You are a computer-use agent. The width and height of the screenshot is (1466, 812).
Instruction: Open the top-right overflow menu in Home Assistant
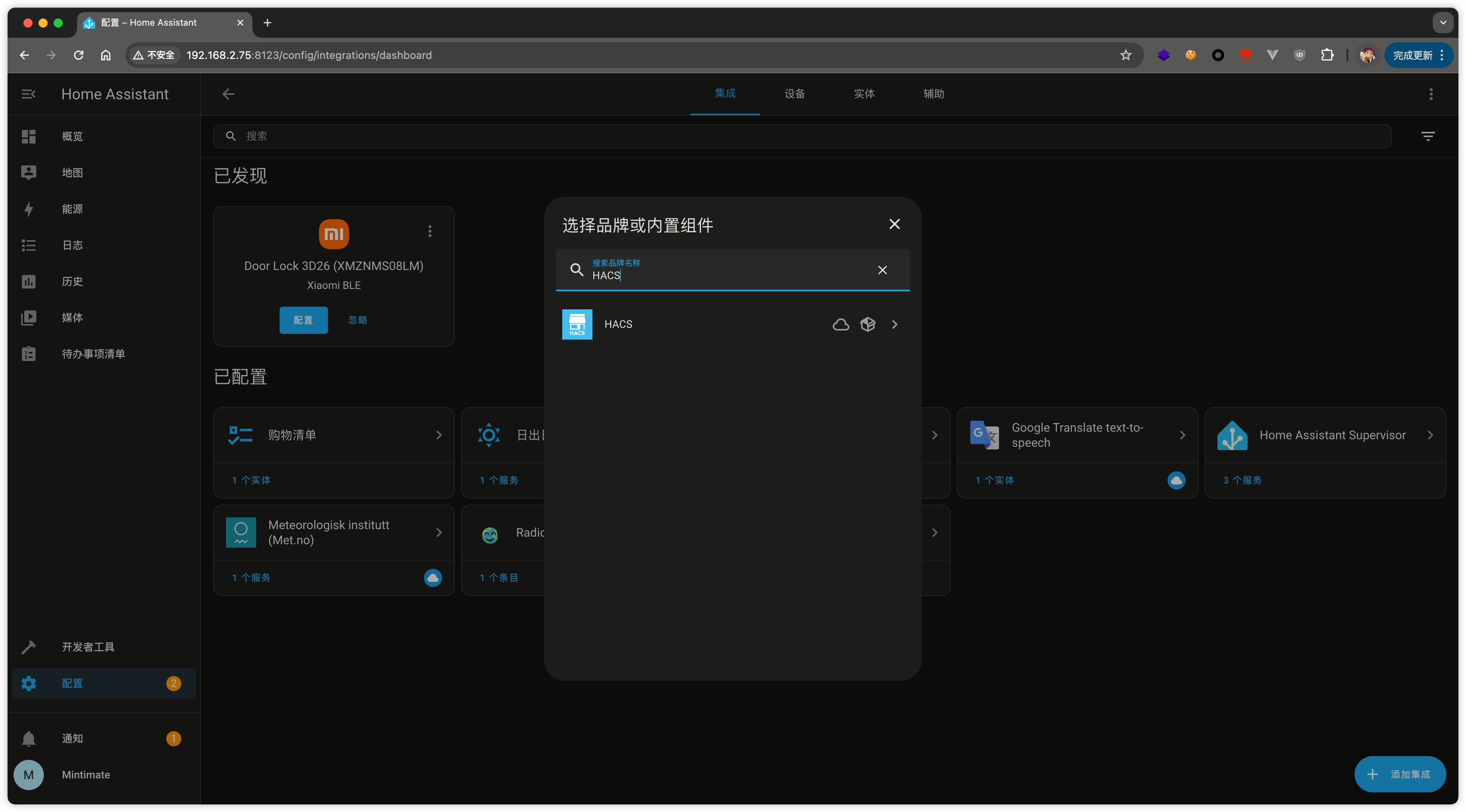pyautogui.click(x=1431, y=94)
